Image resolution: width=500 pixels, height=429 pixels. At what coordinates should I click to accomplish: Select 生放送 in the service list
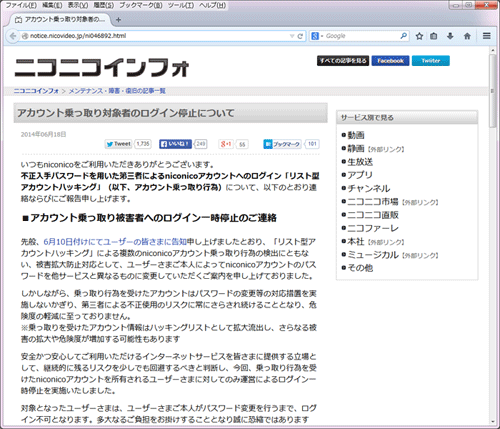pos(360,162)
